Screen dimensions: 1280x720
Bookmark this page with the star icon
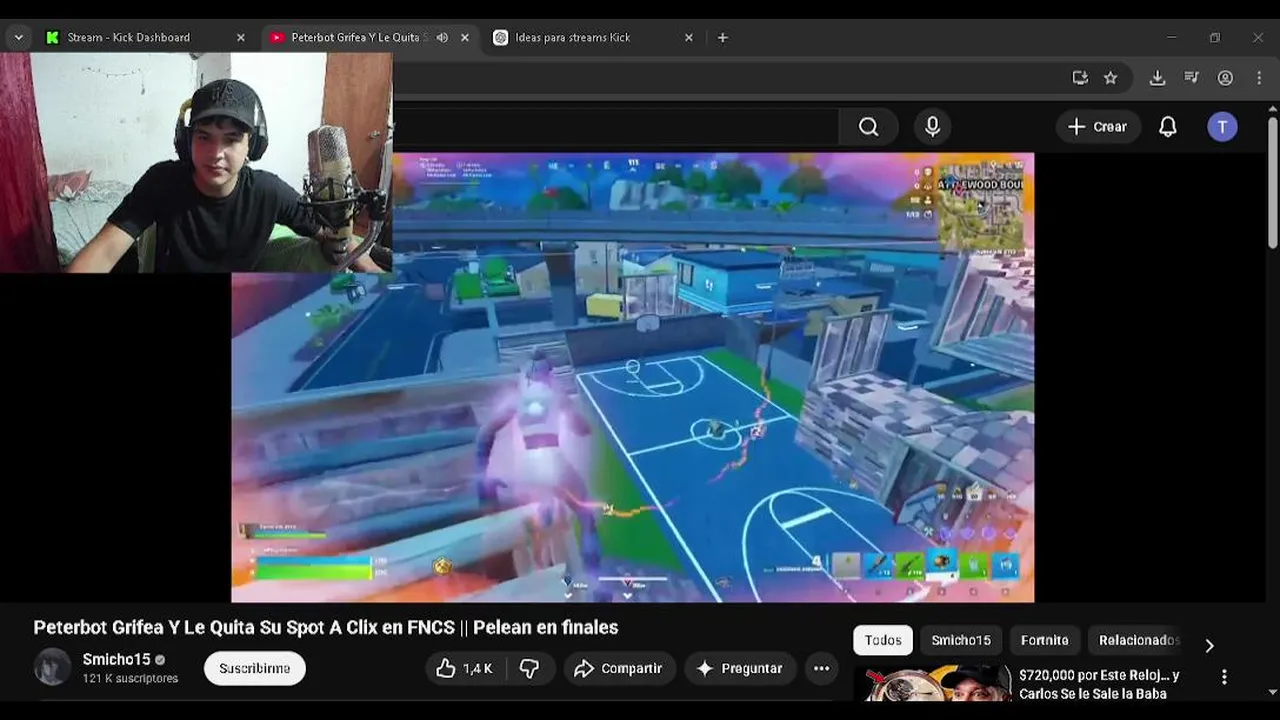click(1110, 77)
